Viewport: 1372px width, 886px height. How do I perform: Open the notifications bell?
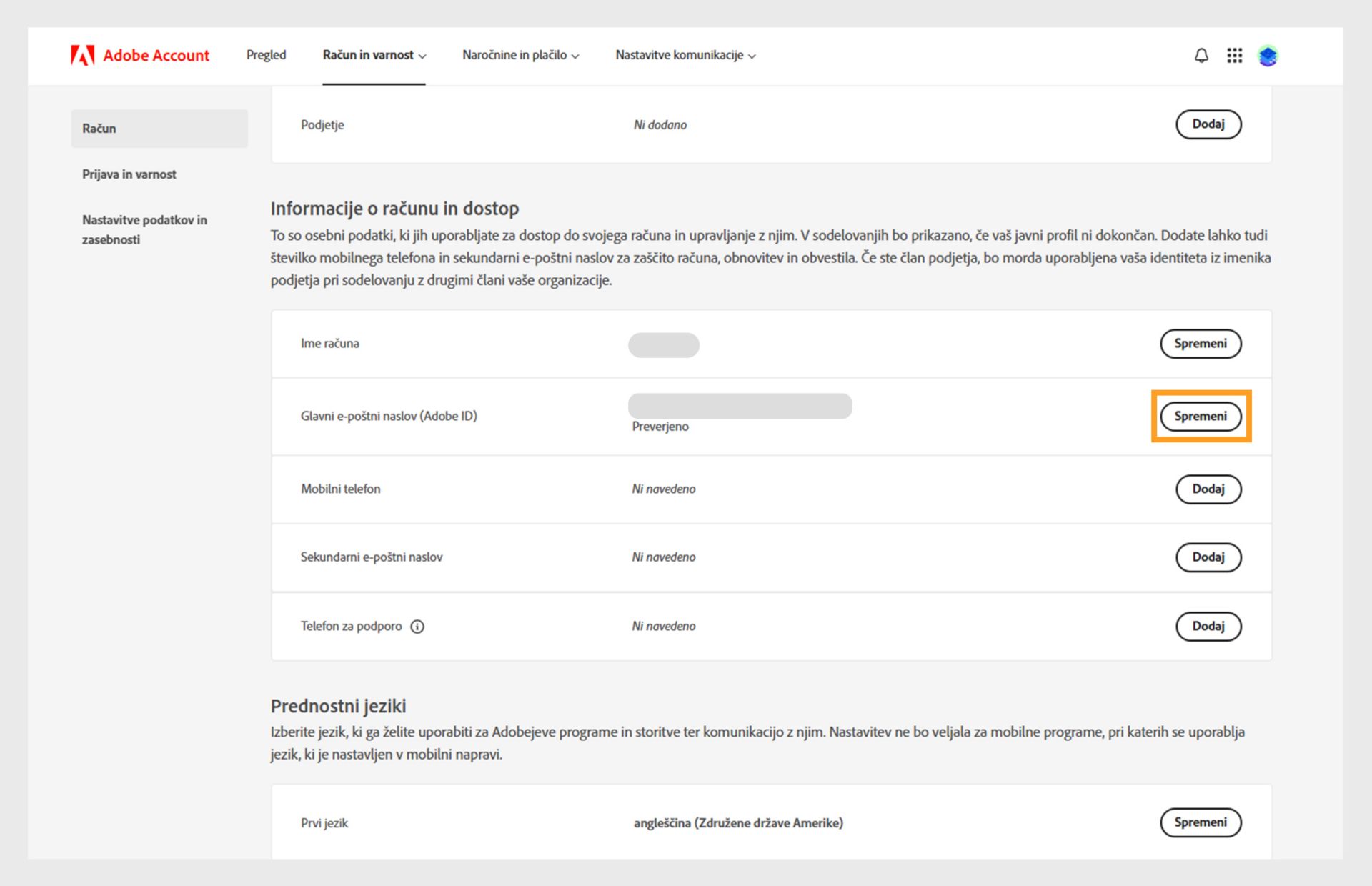(x=1201, y=56)
